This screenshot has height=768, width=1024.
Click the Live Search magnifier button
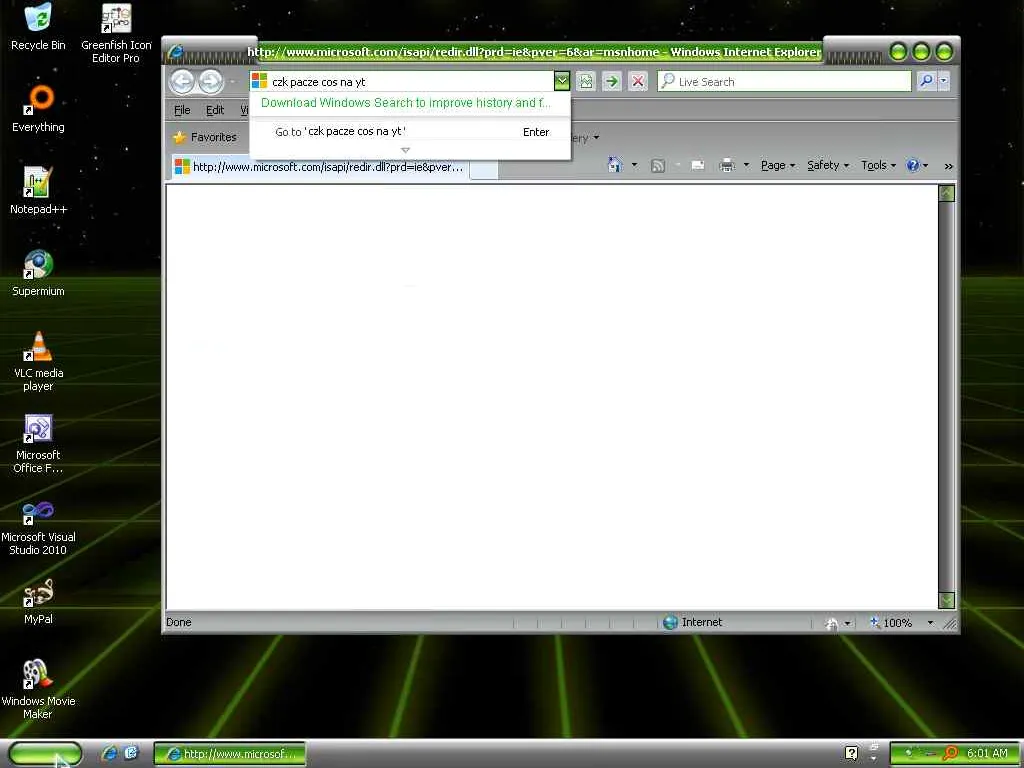click(926, 81)
